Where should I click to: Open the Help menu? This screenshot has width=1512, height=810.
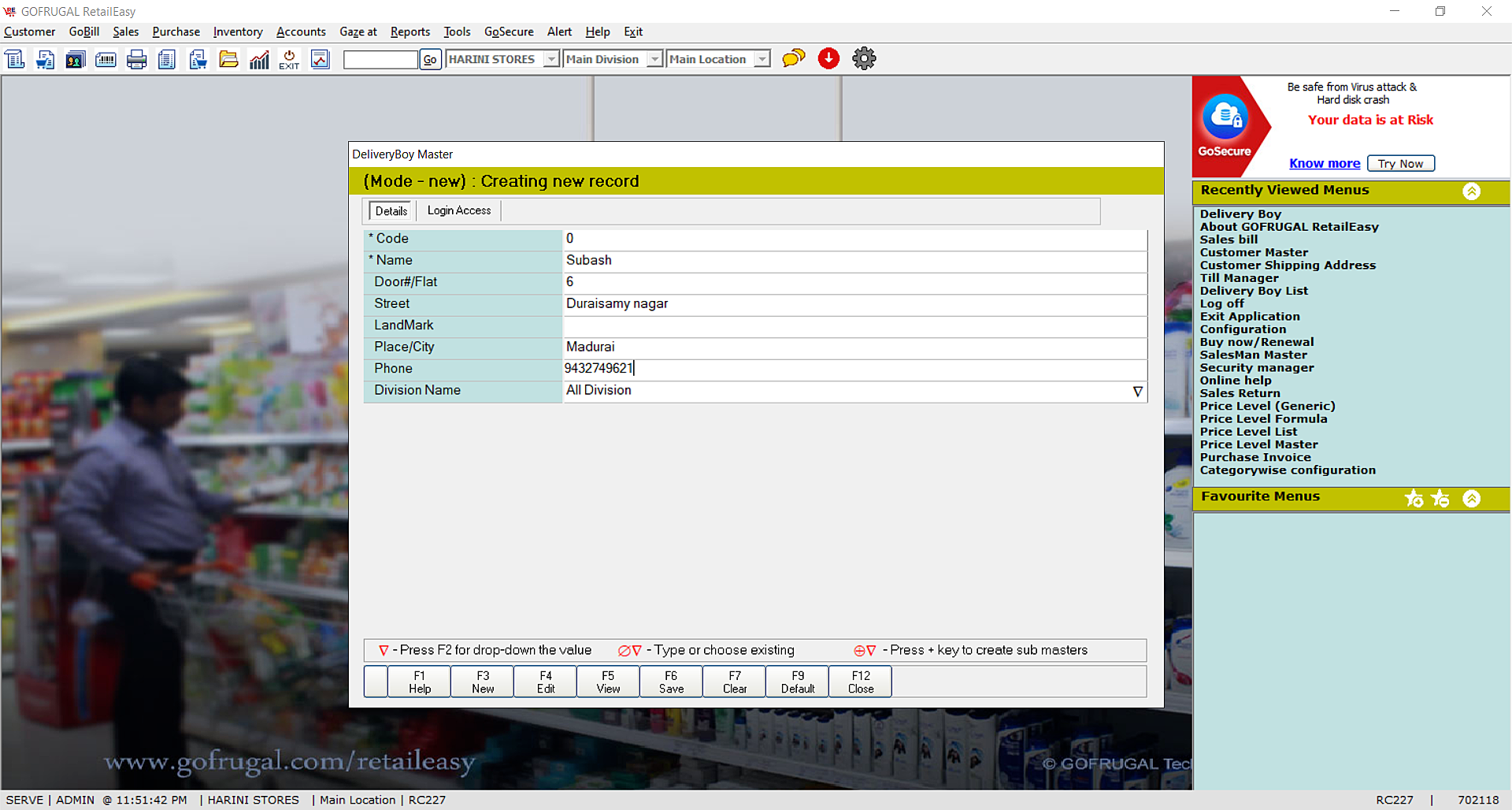click(x=598, y=32)
